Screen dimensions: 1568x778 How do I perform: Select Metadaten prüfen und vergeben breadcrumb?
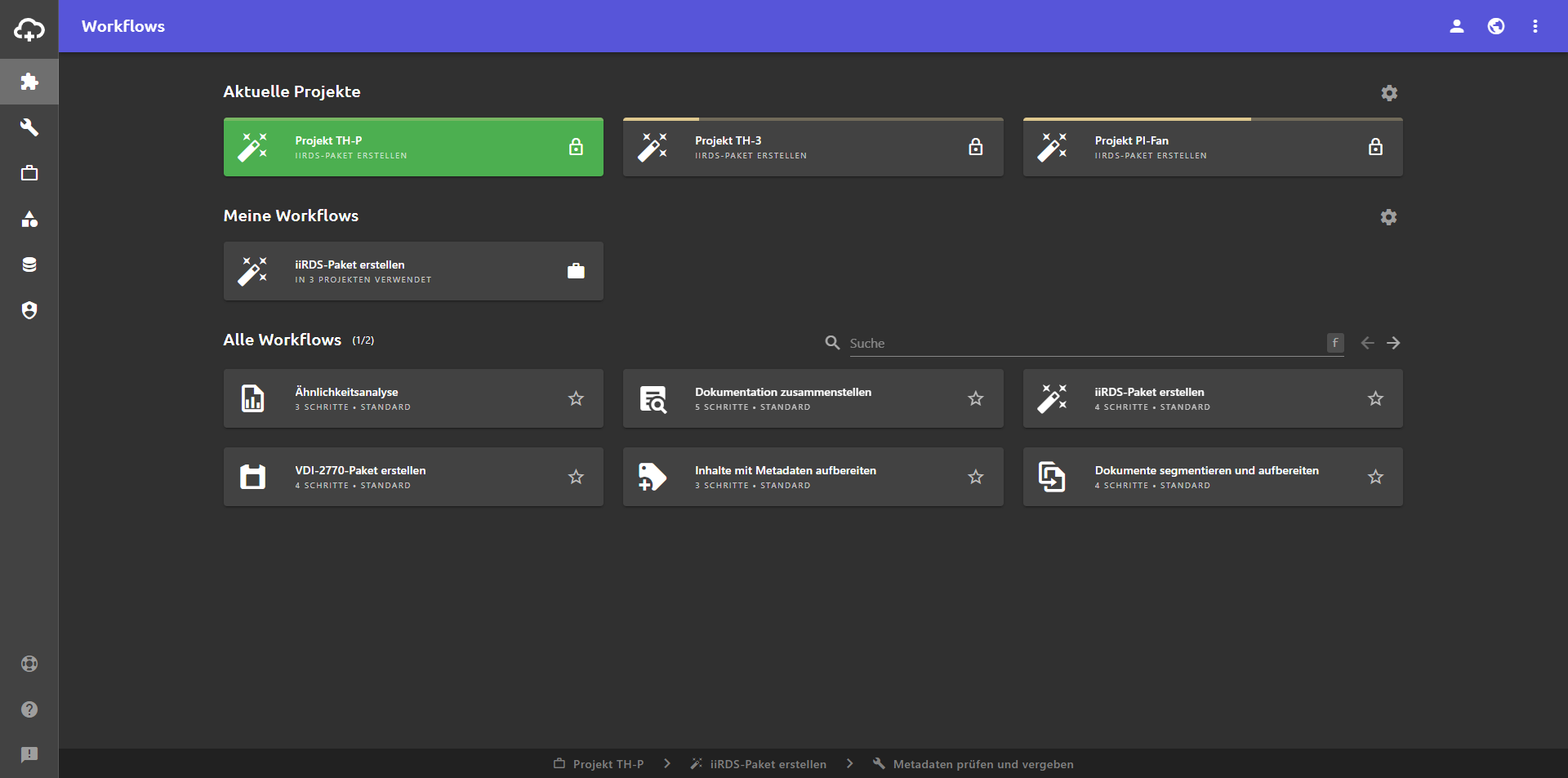982,764
